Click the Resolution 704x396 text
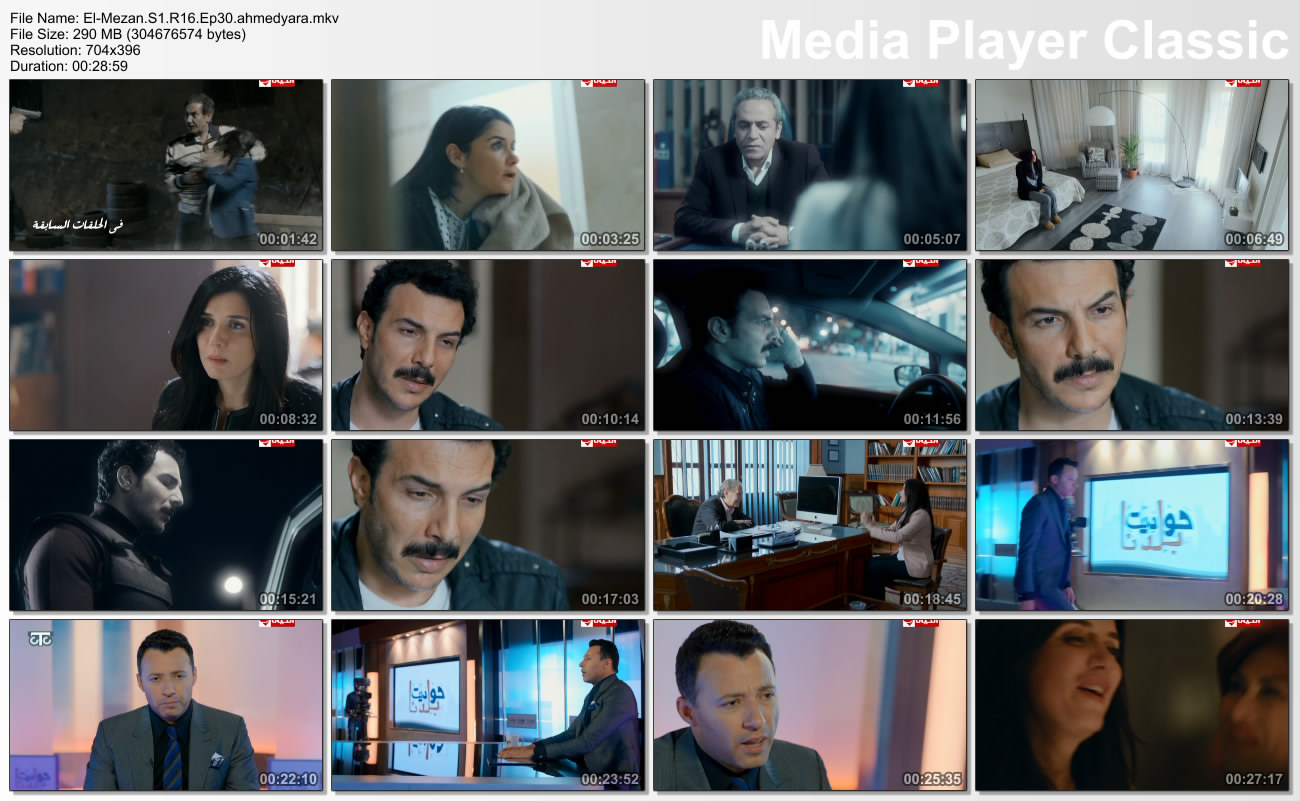The height and width of the screenshot is (801, 1300). tap(75, 50)
